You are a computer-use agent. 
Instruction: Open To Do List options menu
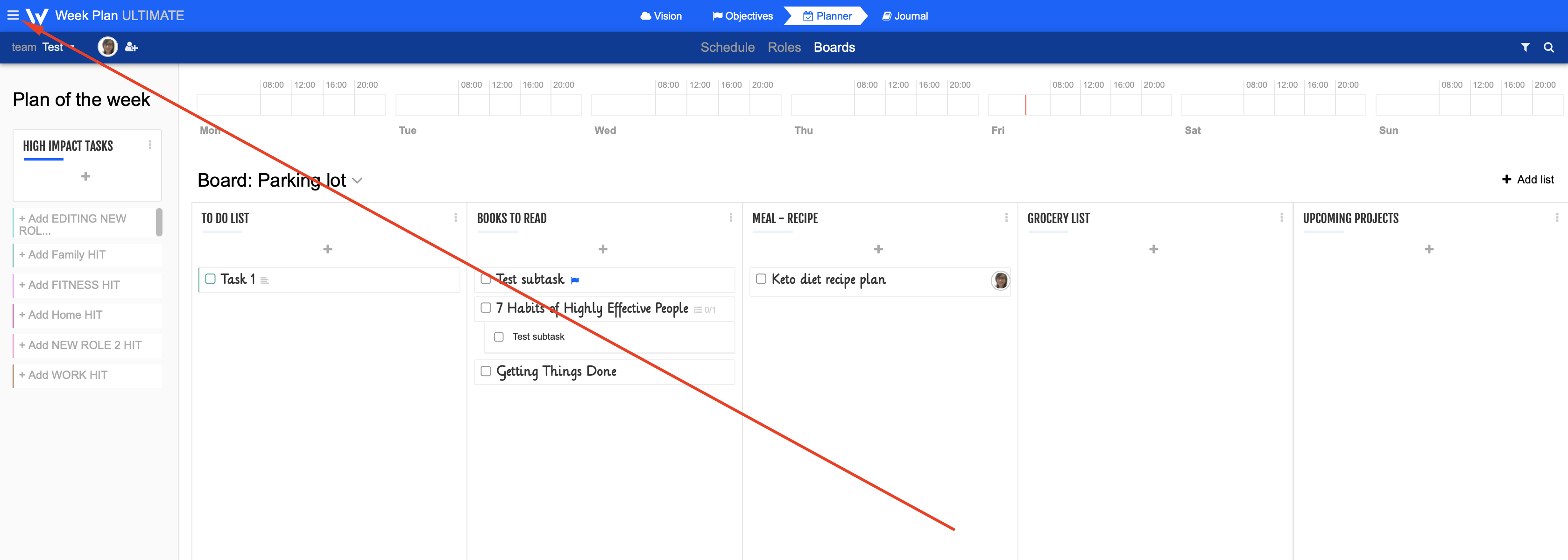(x=455, y=217)
